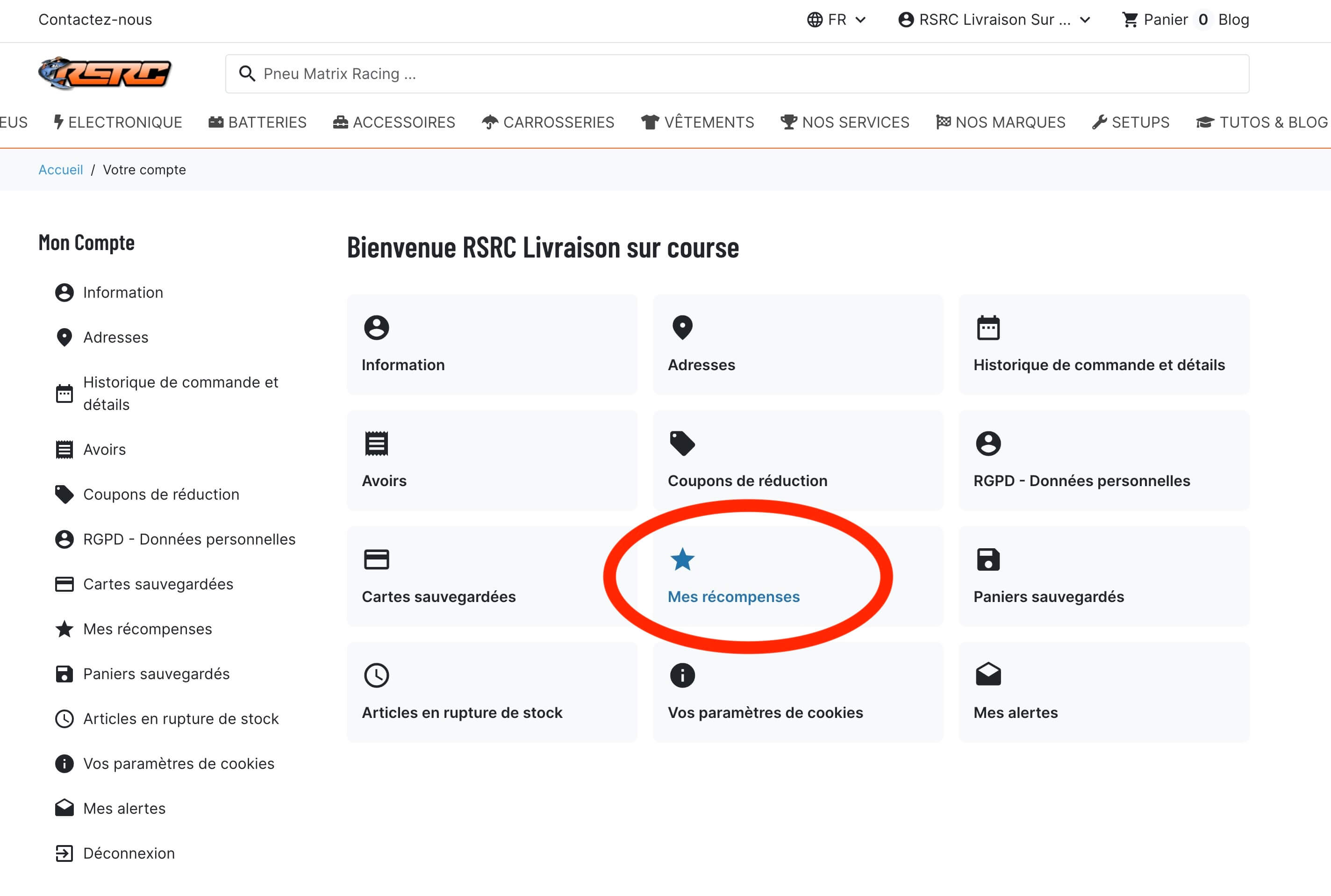Viewport: 1331px width, 896px height.
Task: Click envelope icon on Mes alertes card
Action: (988, 674)
